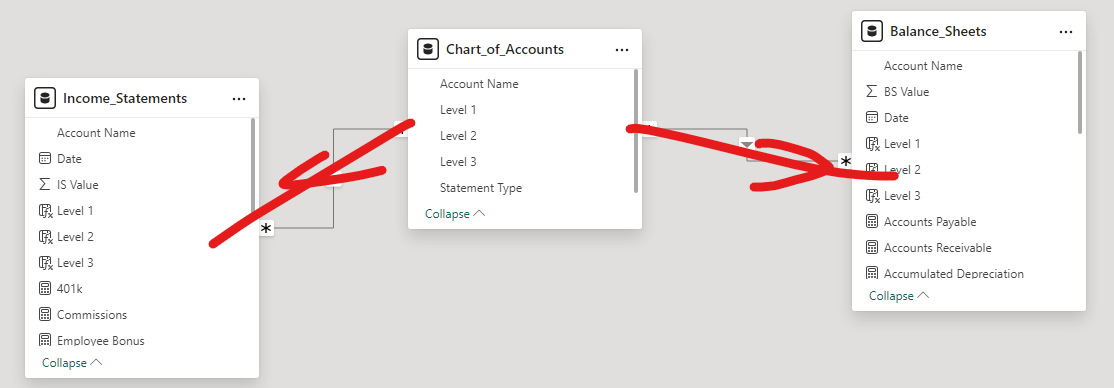
Task: Select Level 2 field in Chart_of_Accounts
Action: point(458,136)
